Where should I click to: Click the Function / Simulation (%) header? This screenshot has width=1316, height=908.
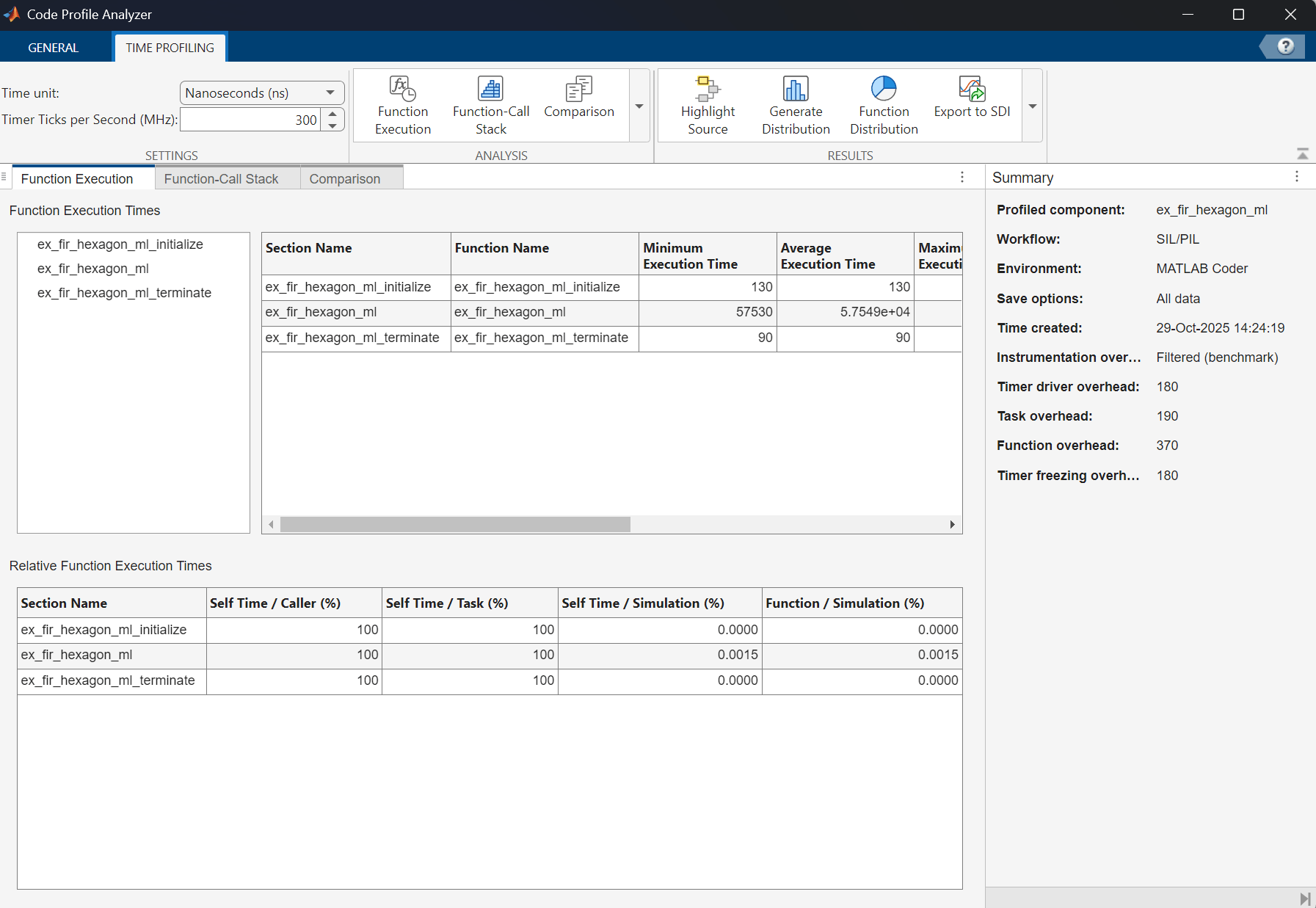tap(862, 603)
